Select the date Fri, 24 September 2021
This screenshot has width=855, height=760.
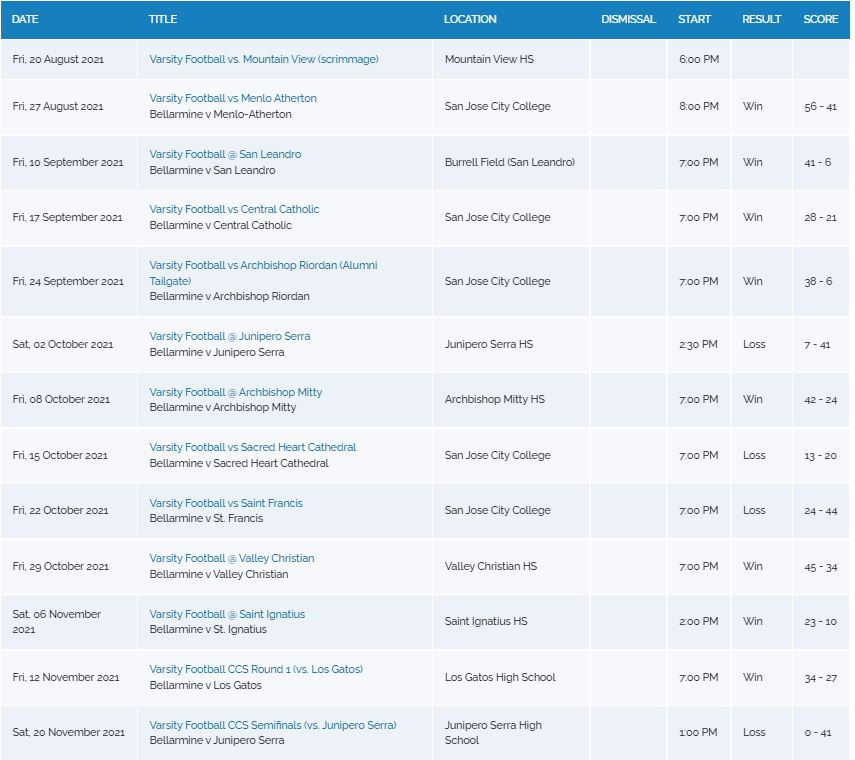[68, 281]
